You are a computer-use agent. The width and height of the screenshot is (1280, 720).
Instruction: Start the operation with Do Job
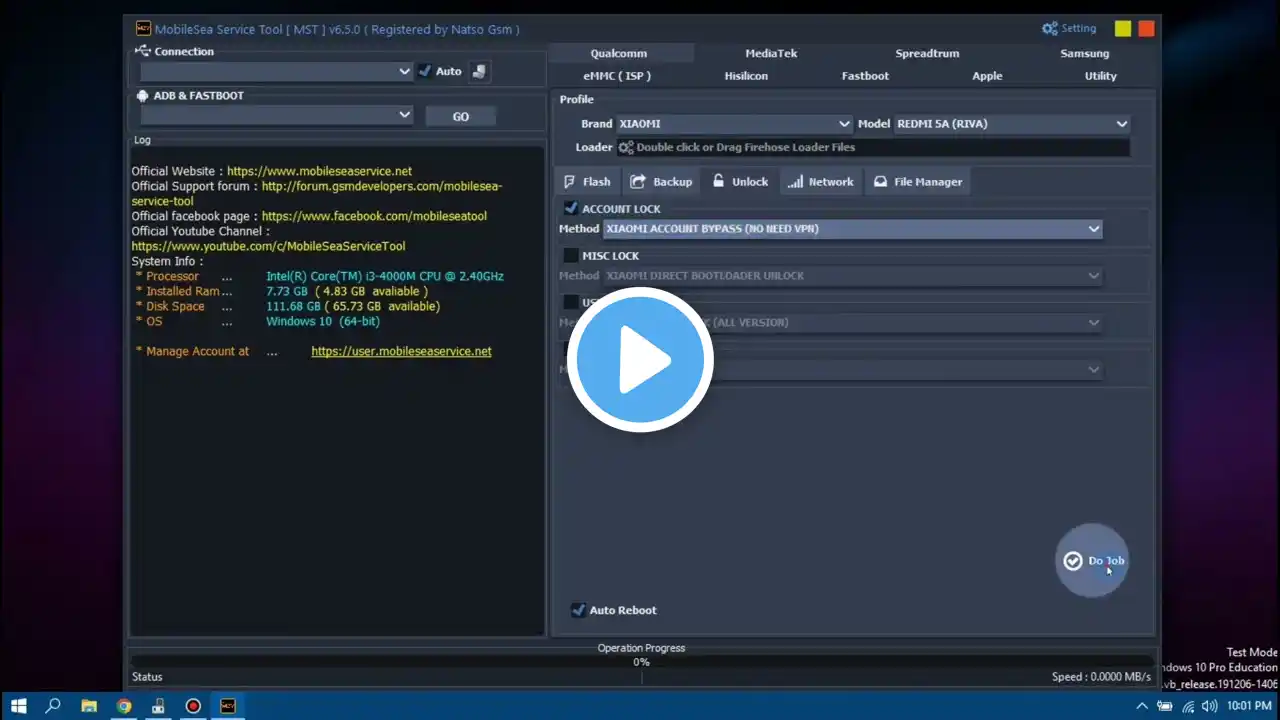[x=1093, y=561]
